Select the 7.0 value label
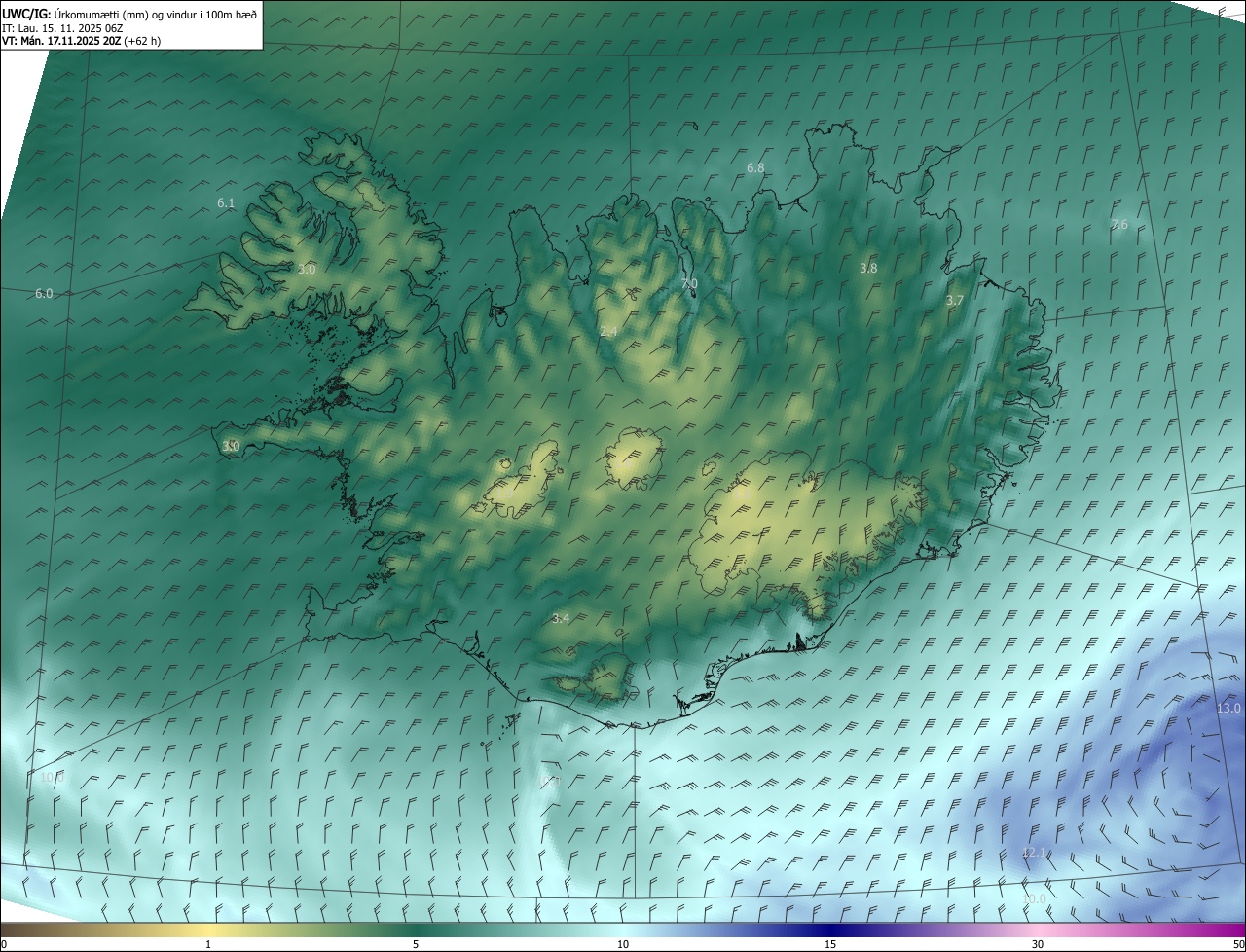This screenshot has height=952, width=1246. click(x=689, y=283)
